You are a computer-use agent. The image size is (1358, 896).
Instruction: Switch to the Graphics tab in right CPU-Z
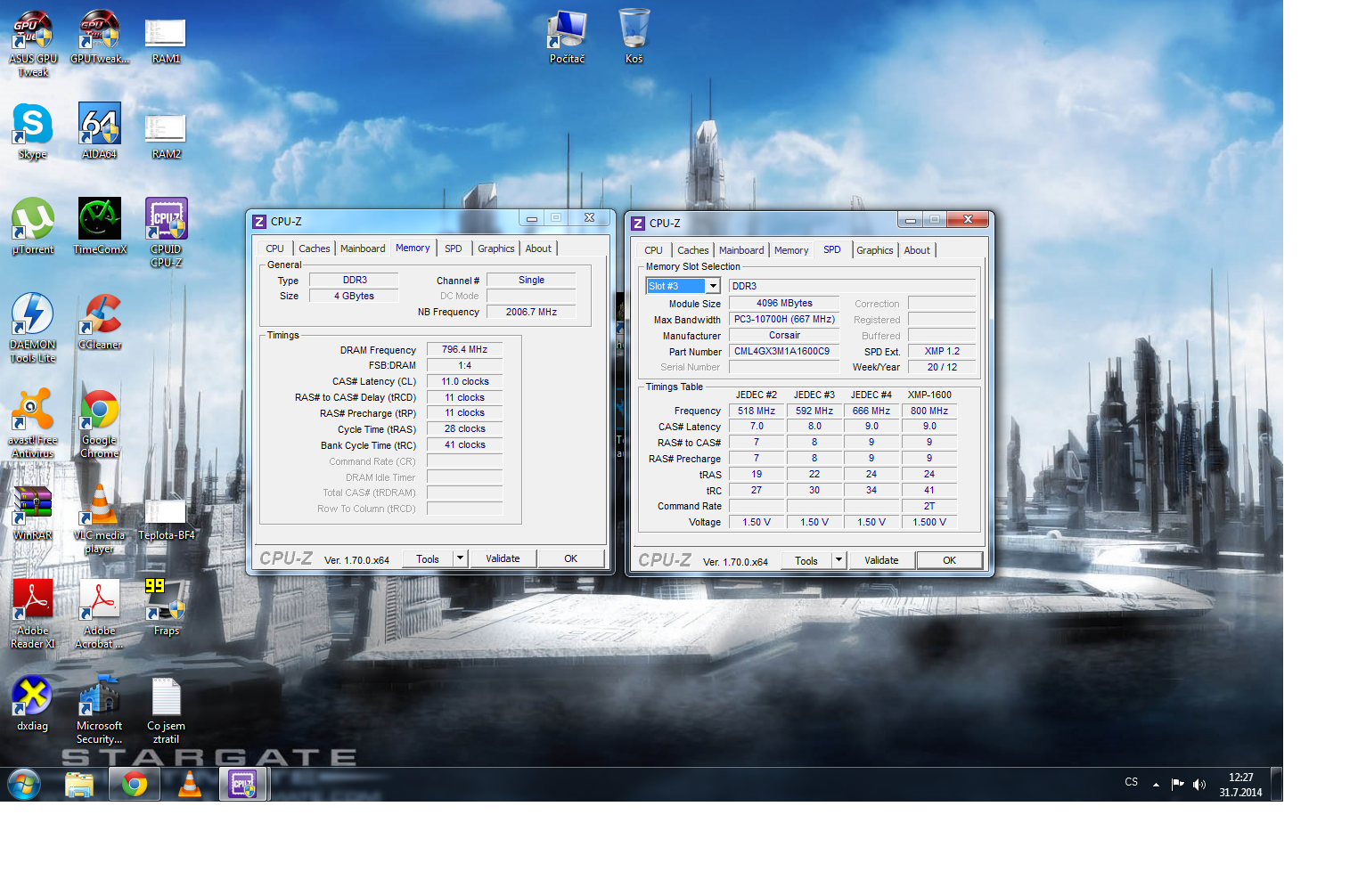point(874,250)
